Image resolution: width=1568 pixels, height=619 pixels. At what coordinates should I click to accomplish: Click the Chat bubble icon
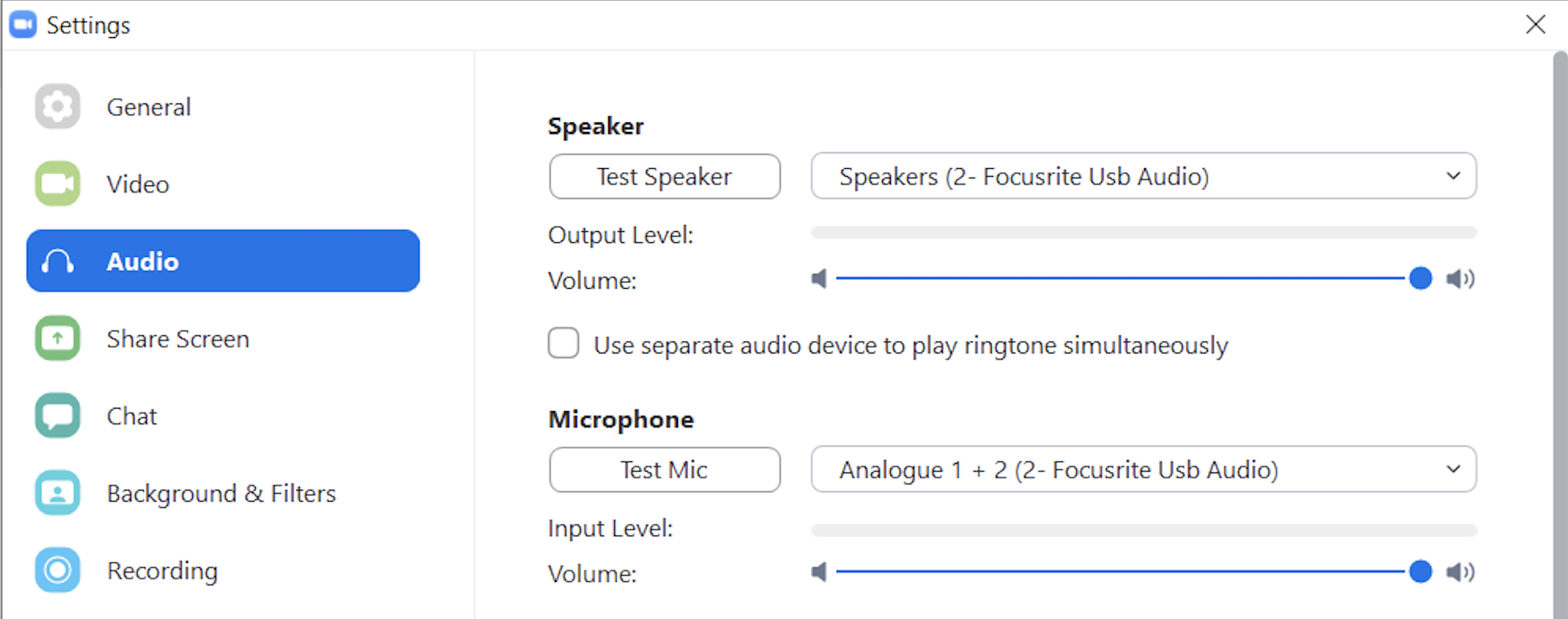coord(58,416)
